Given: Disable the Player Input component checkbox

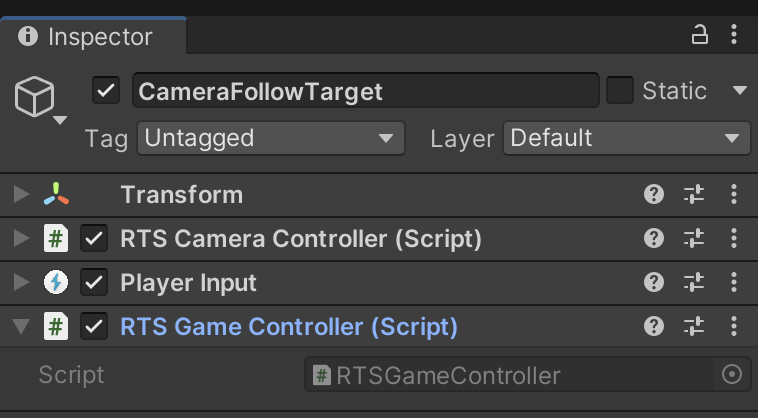Looking at the screenshot, I should tap(94, 282).
